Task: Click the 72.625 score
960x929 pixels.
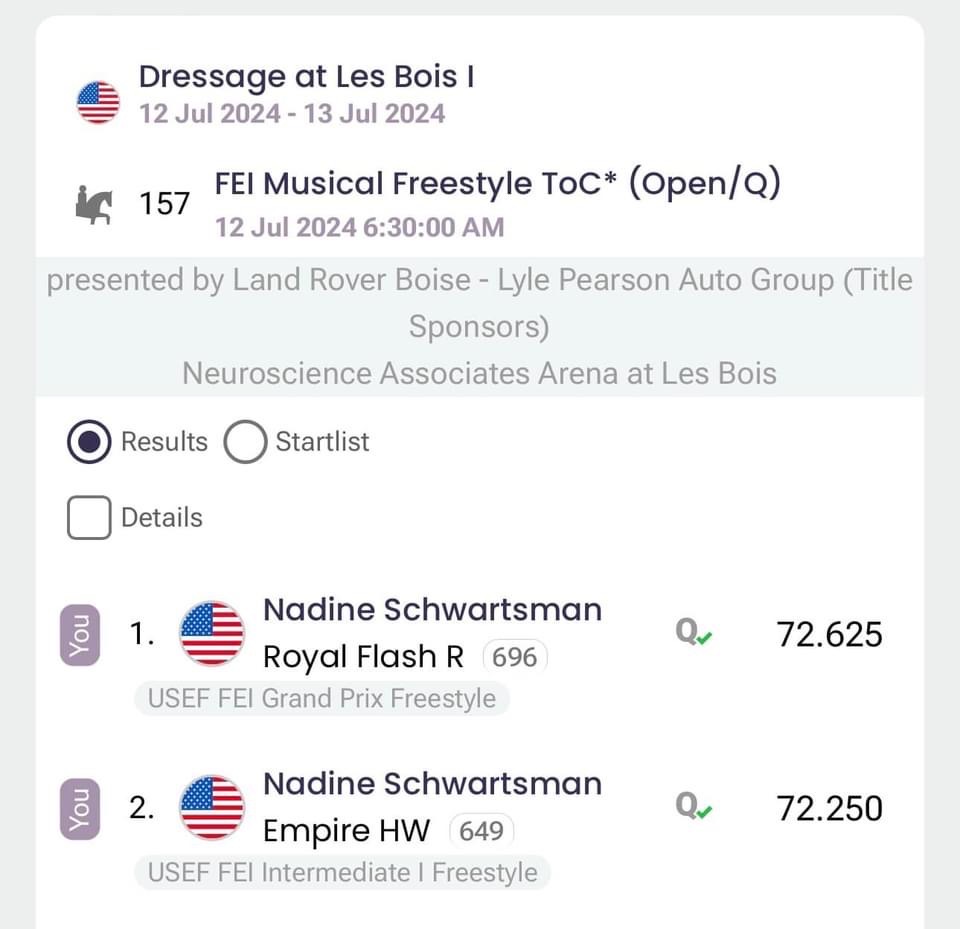Action: pos(829,634)
